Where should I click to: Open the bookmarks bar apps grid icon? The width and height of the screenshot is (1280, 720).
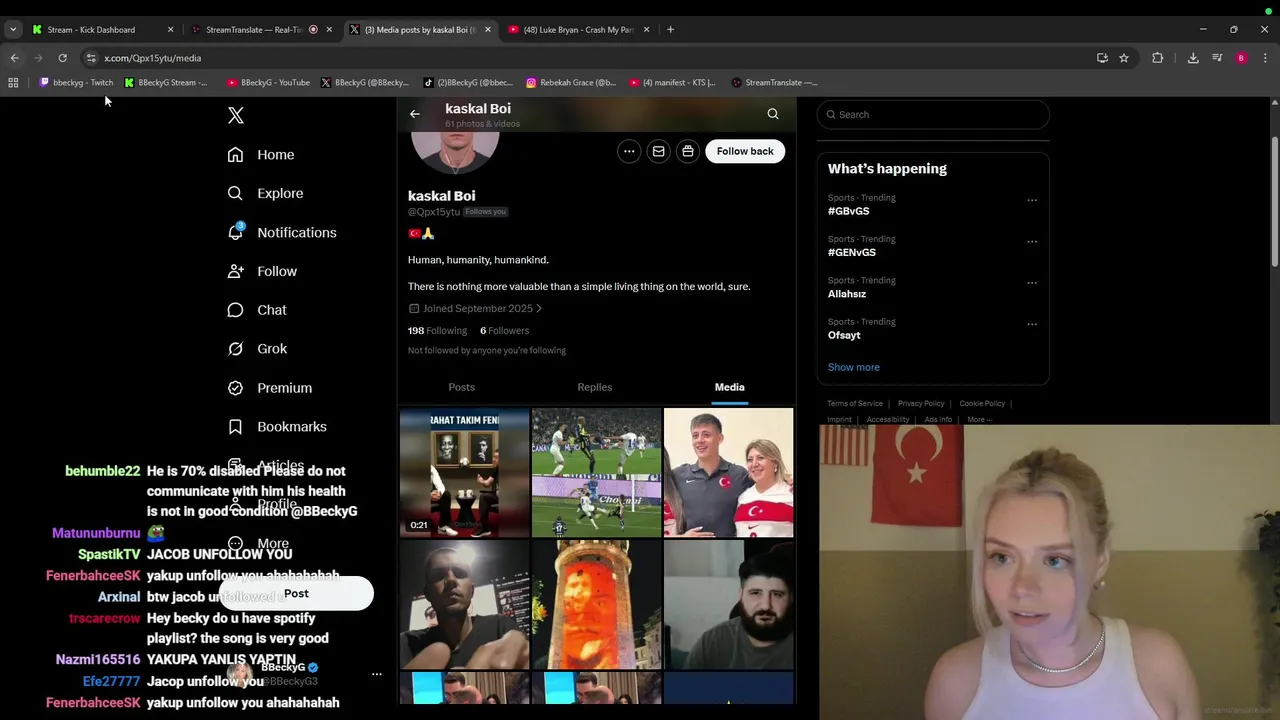coord(13,83)
